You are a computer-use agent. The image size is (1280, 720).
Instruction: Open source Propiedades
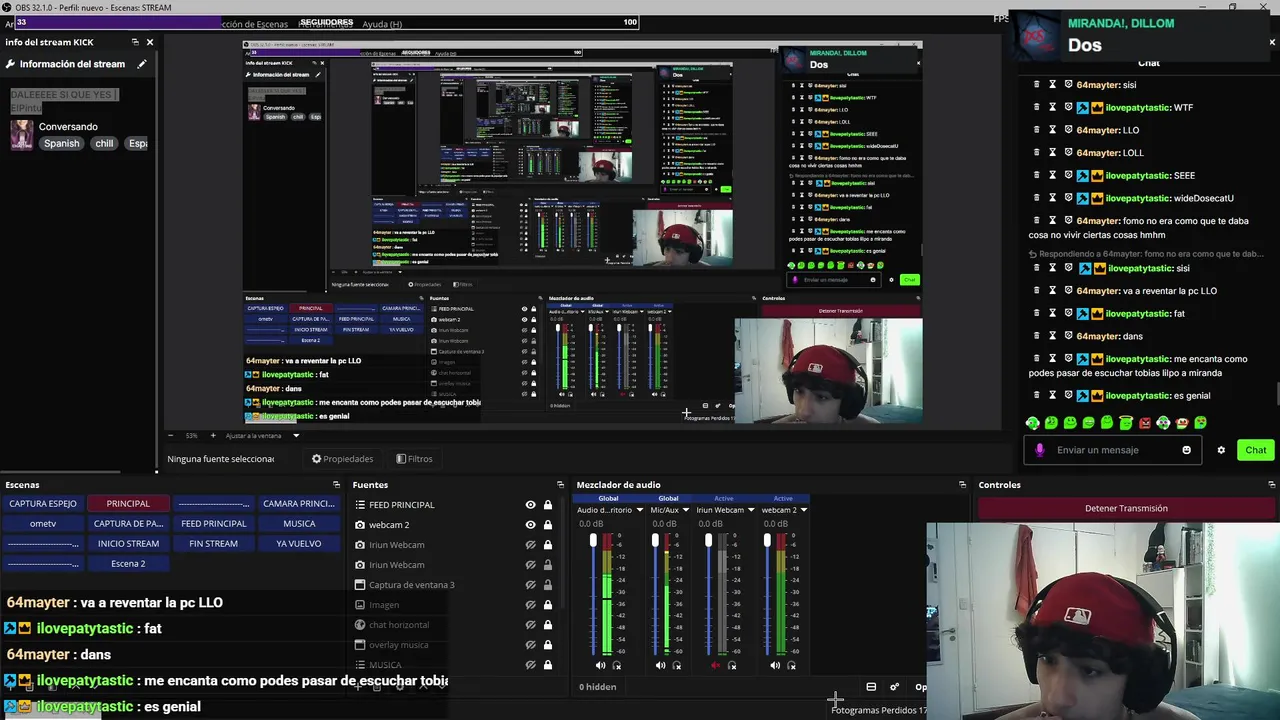click(342, 459)
